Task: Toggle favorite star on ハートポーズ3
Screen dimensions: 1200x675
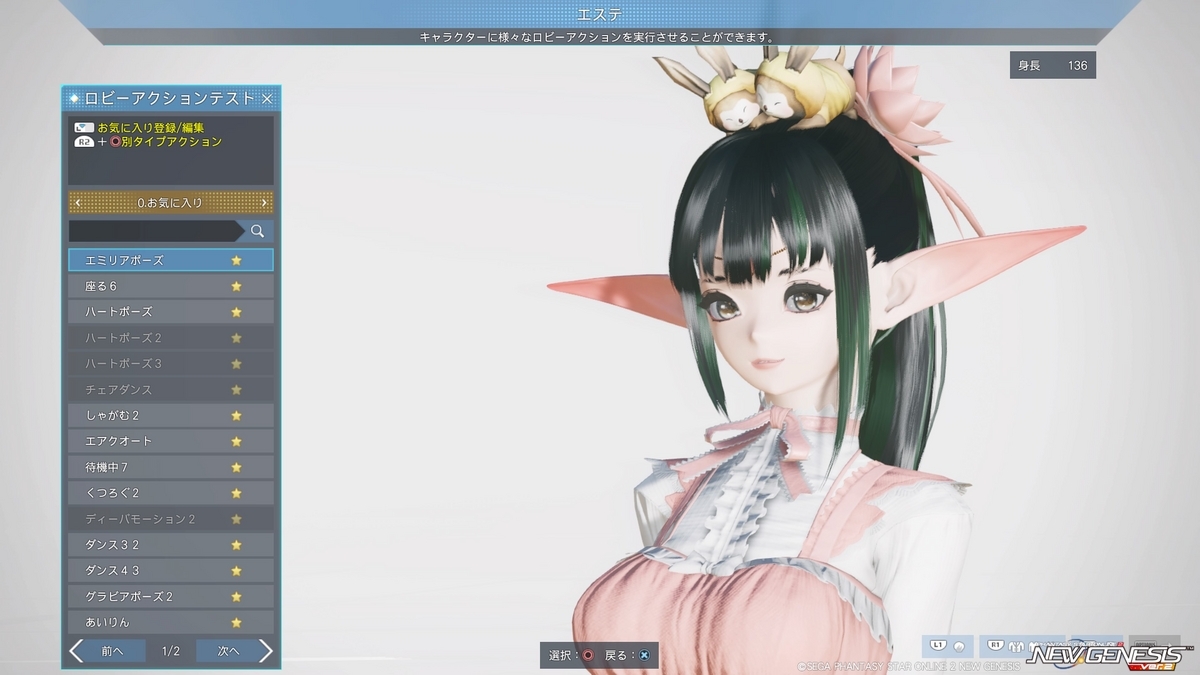Action: click(236, 364)
